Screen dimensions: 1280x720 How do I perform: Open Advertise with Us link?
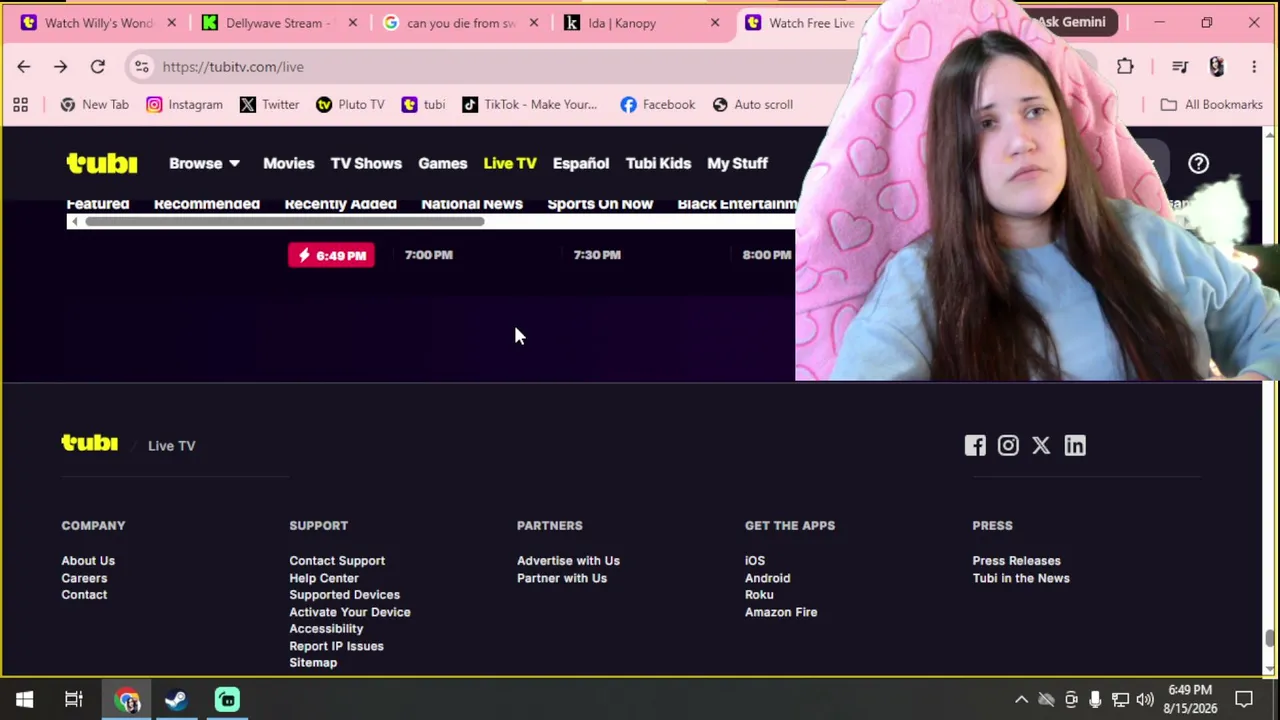[568, 561]
